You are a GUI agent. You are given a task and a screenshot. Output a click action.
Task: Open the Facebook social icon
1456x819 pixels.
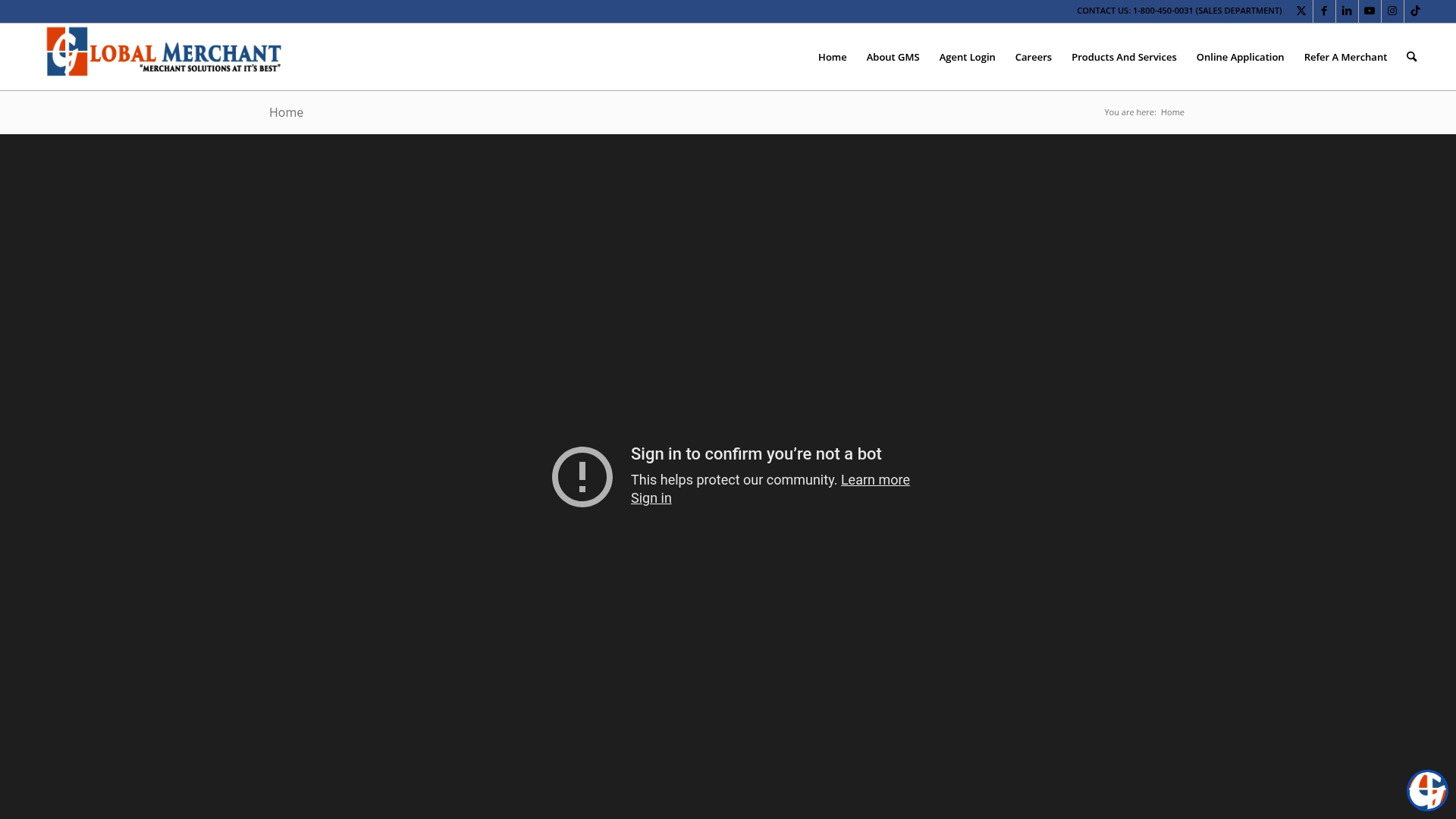(1324, 11)
